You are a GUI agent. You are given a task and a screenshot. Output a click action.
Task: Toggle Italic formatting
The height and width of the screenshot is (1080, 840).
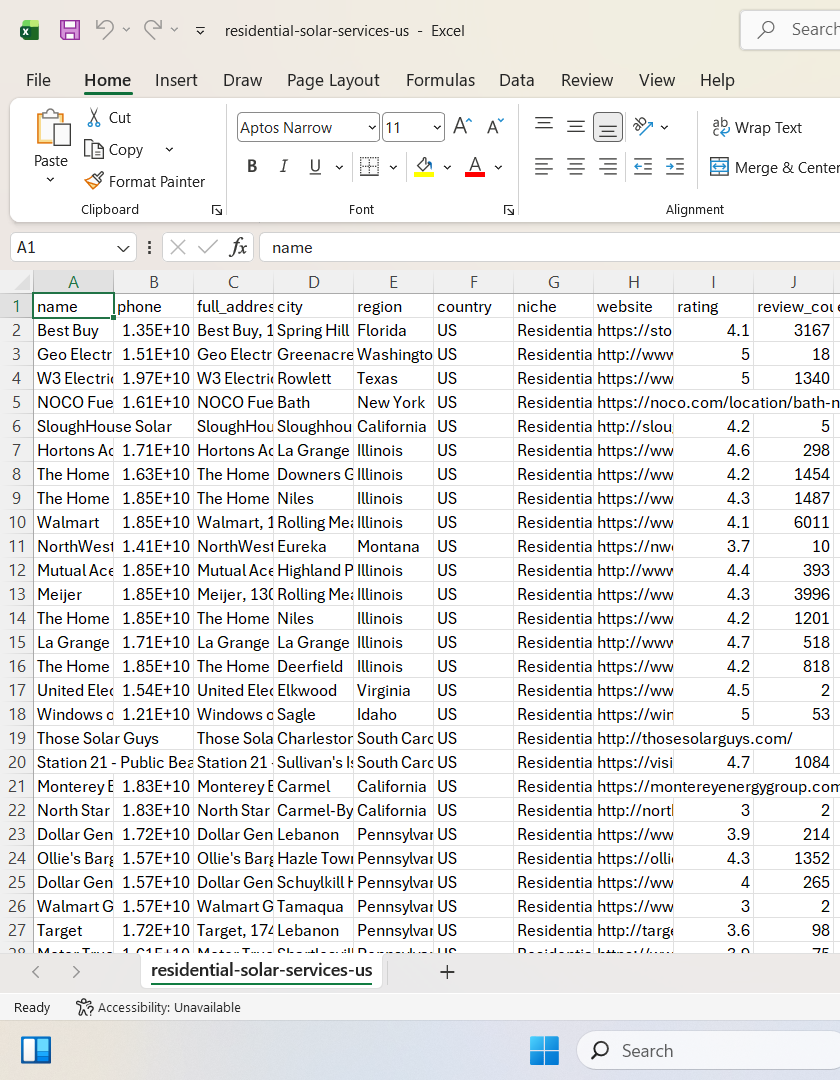coord(283,167)
